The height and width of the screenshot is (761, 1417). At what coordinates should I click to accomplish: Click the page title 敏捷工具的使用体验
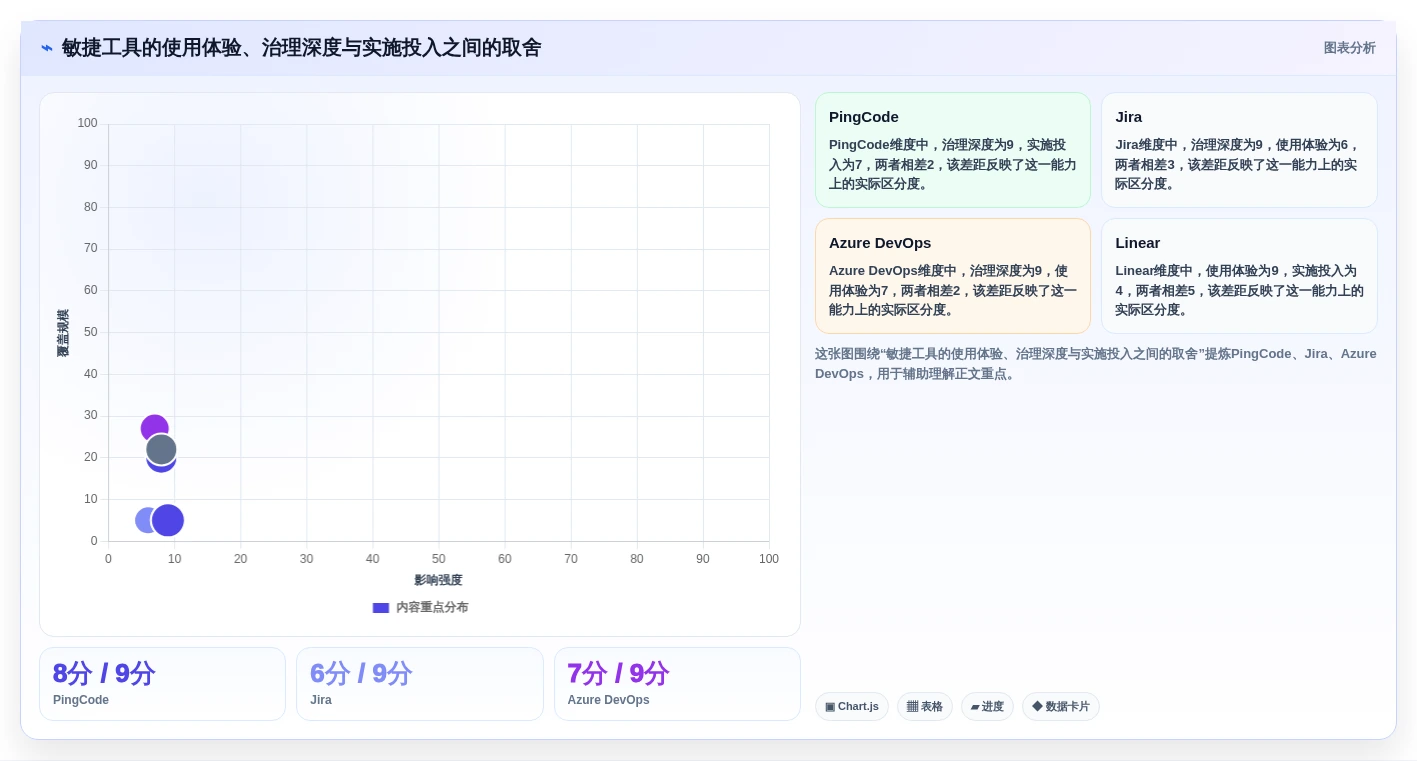[x=301, y=48]
